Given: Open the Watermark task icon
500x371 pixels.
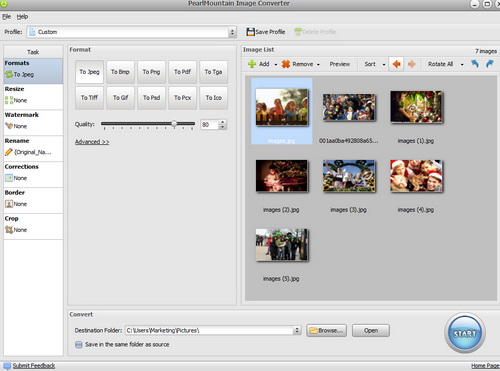Looking at the screenshot, I should click(x=9, y=126).
